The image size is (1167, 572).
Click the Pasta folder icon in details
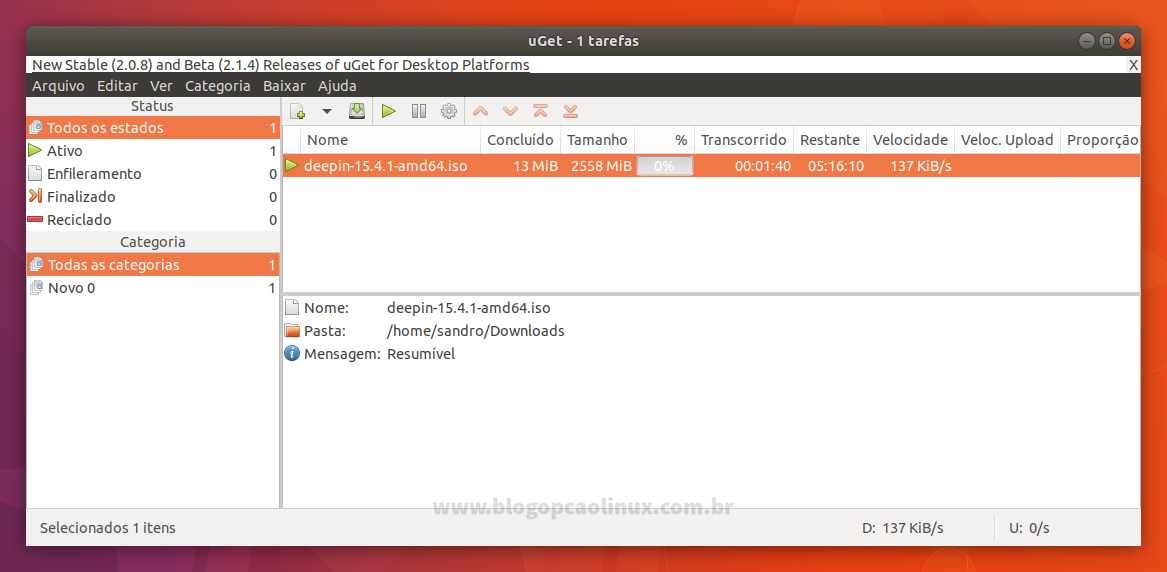(292, 331)
